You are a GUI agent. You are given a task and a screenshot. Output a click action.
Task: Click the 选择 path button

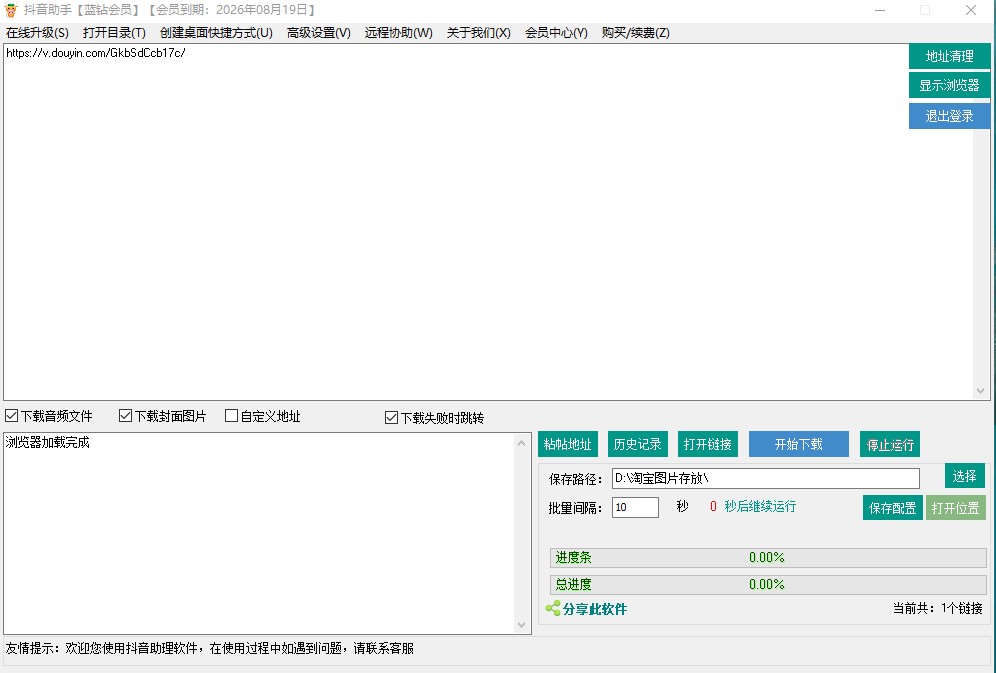click(964, 476)
